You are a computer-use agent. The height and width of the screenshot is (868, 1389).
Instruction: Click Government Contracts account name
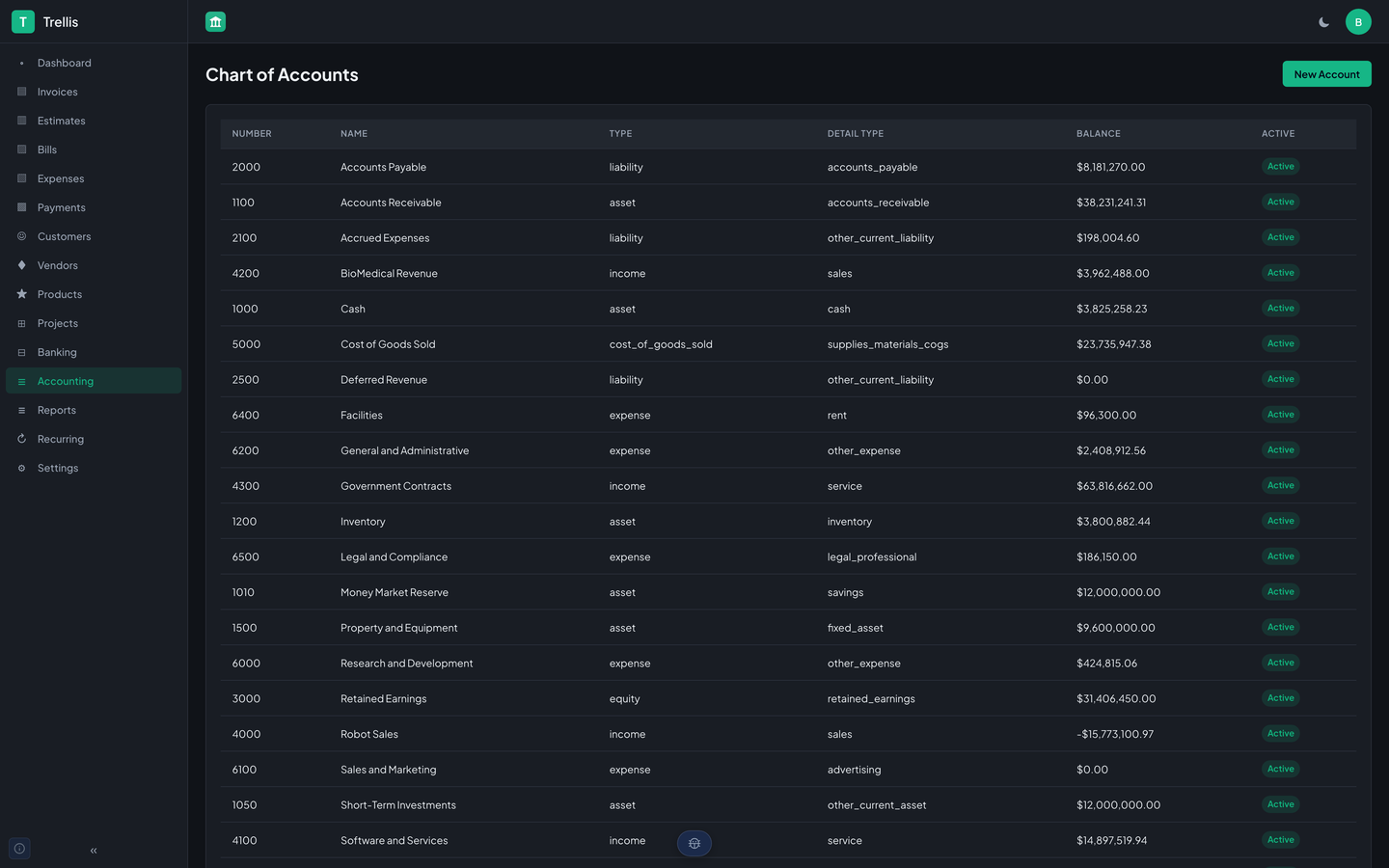(x=395, y=486)
